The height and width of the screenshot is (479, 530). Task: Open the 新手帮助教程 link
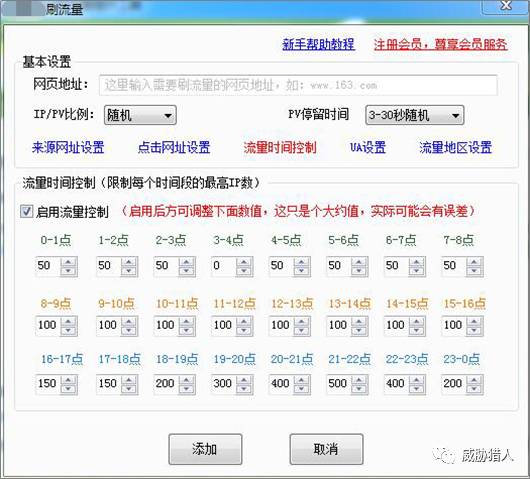318,44
